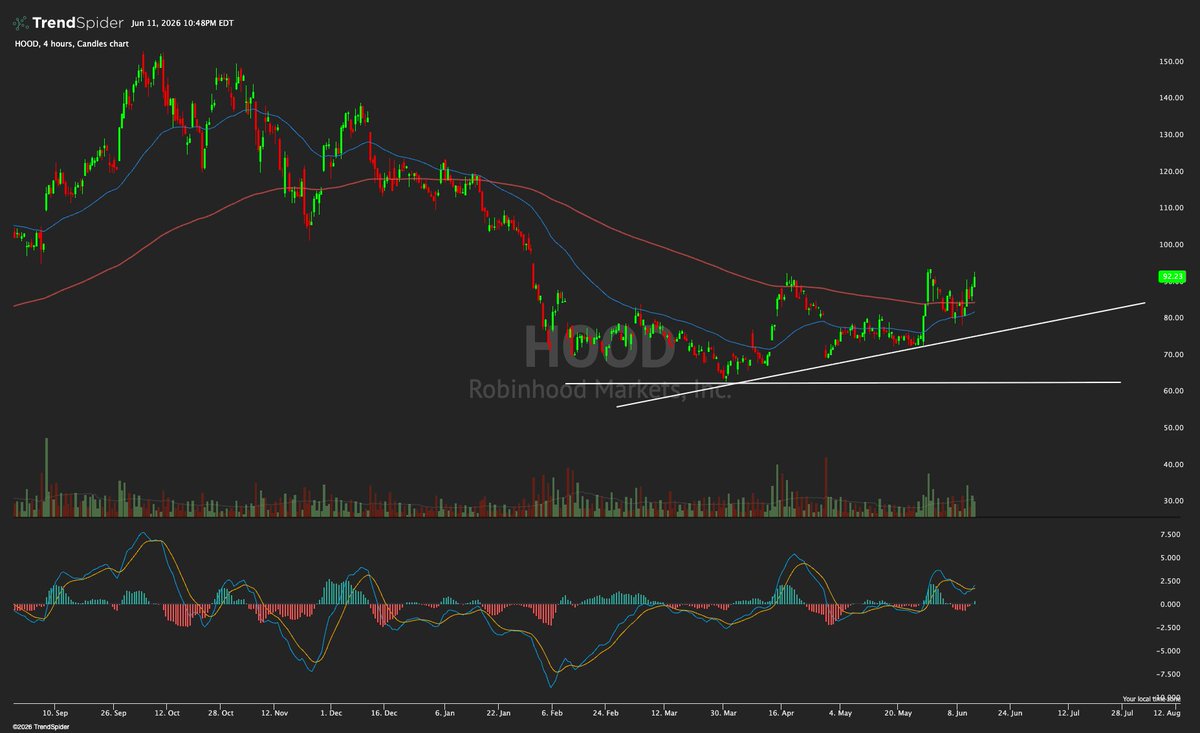Click the '8. Jun' date label
1200x733 pixels.
pyautogui.click(x=958, y=715)
